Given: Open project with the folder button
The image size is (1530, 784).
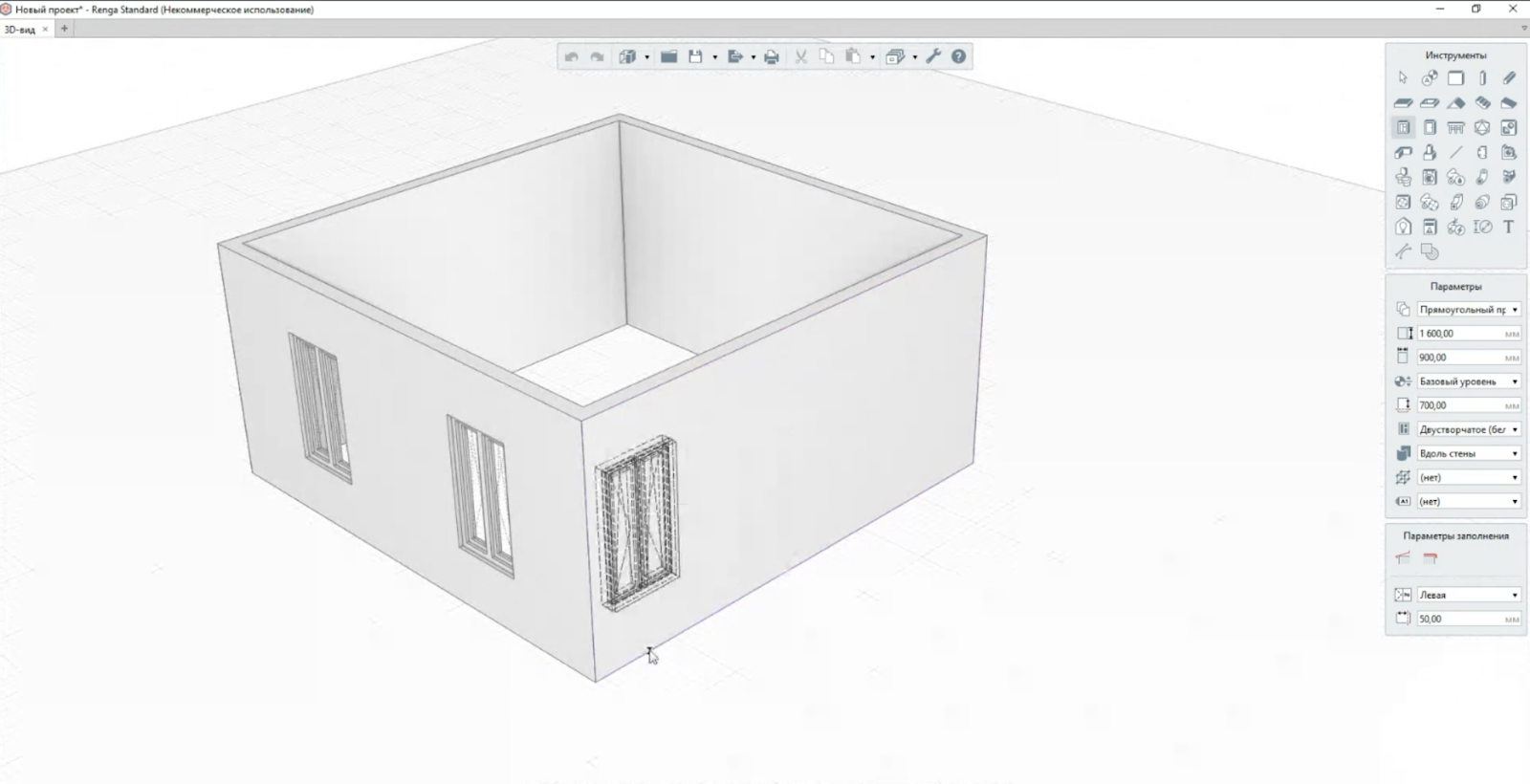Looking at the screenshot, I should coord(669,56).
